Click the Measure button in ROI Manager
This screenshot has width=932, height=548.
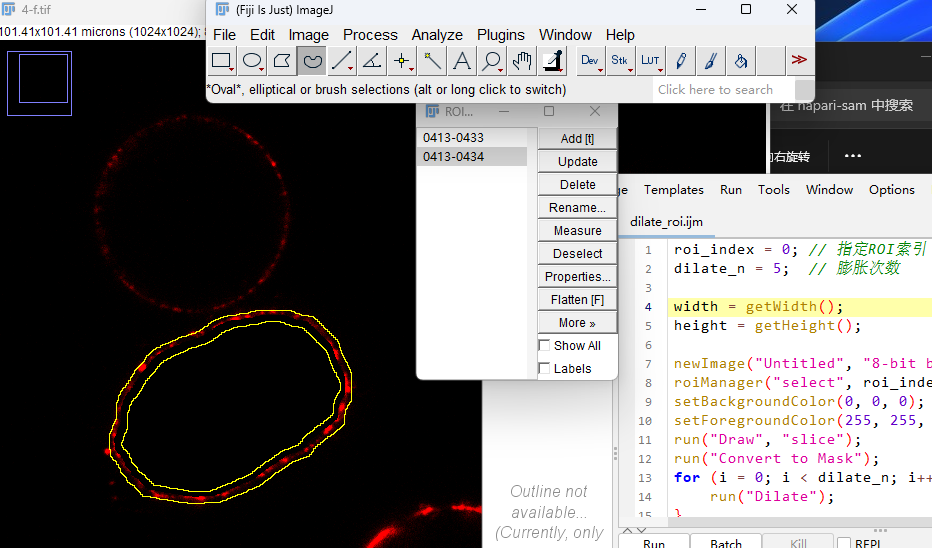click(x=577, y=231)
